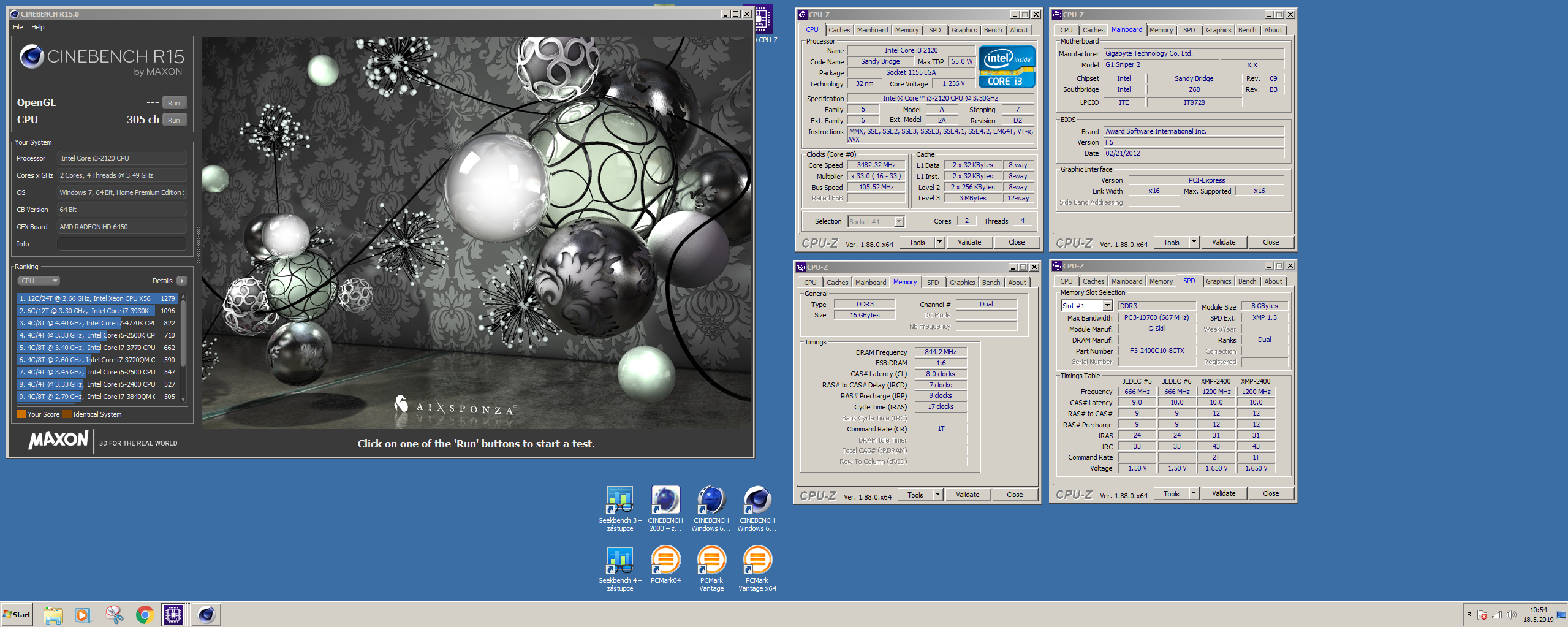Open Windows Explorer from the taskbar
This screenshot has width=1568, height=627.
[x=53, y=615]
